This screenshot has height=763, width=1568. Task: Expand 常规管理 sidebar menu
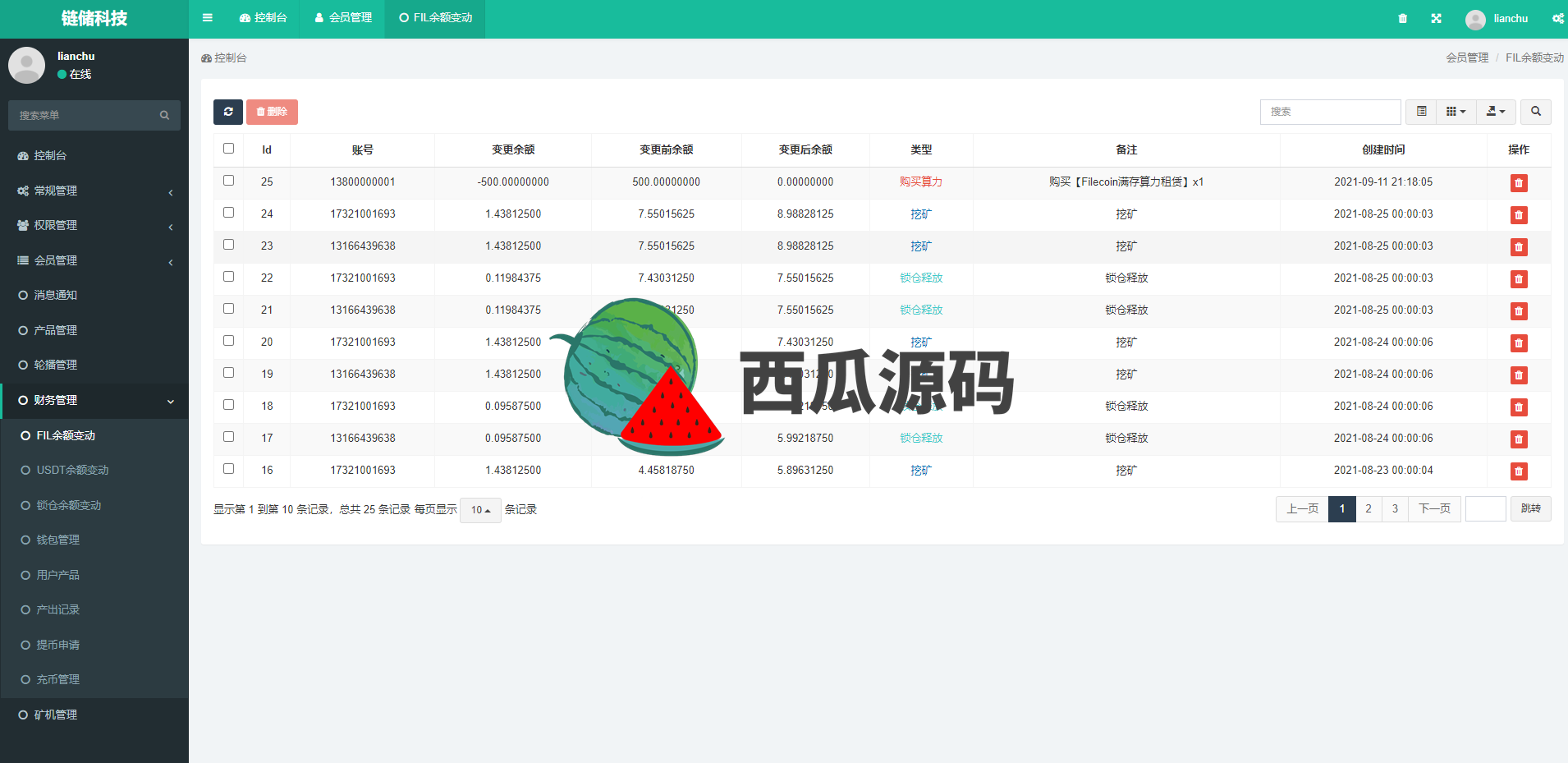[94, 191]
